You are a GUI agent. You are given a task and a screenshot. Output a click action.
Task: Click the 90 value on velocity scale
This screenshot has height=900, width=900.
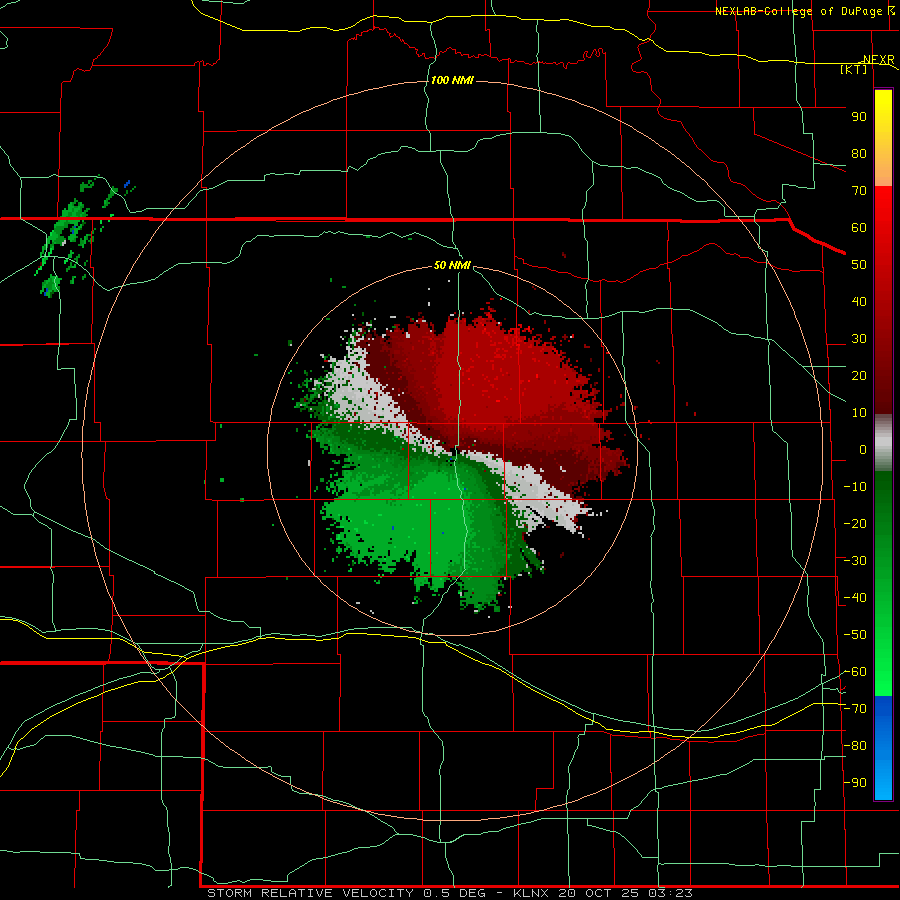click(859, 117)
